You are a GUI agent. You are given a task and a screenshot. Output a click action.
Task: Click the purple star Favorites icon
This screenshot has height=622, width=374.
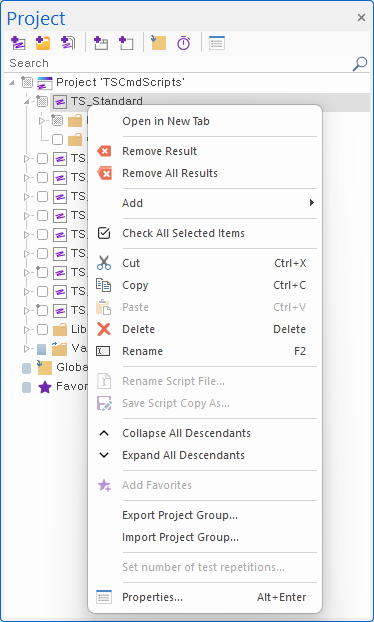[x=45, y=387]
